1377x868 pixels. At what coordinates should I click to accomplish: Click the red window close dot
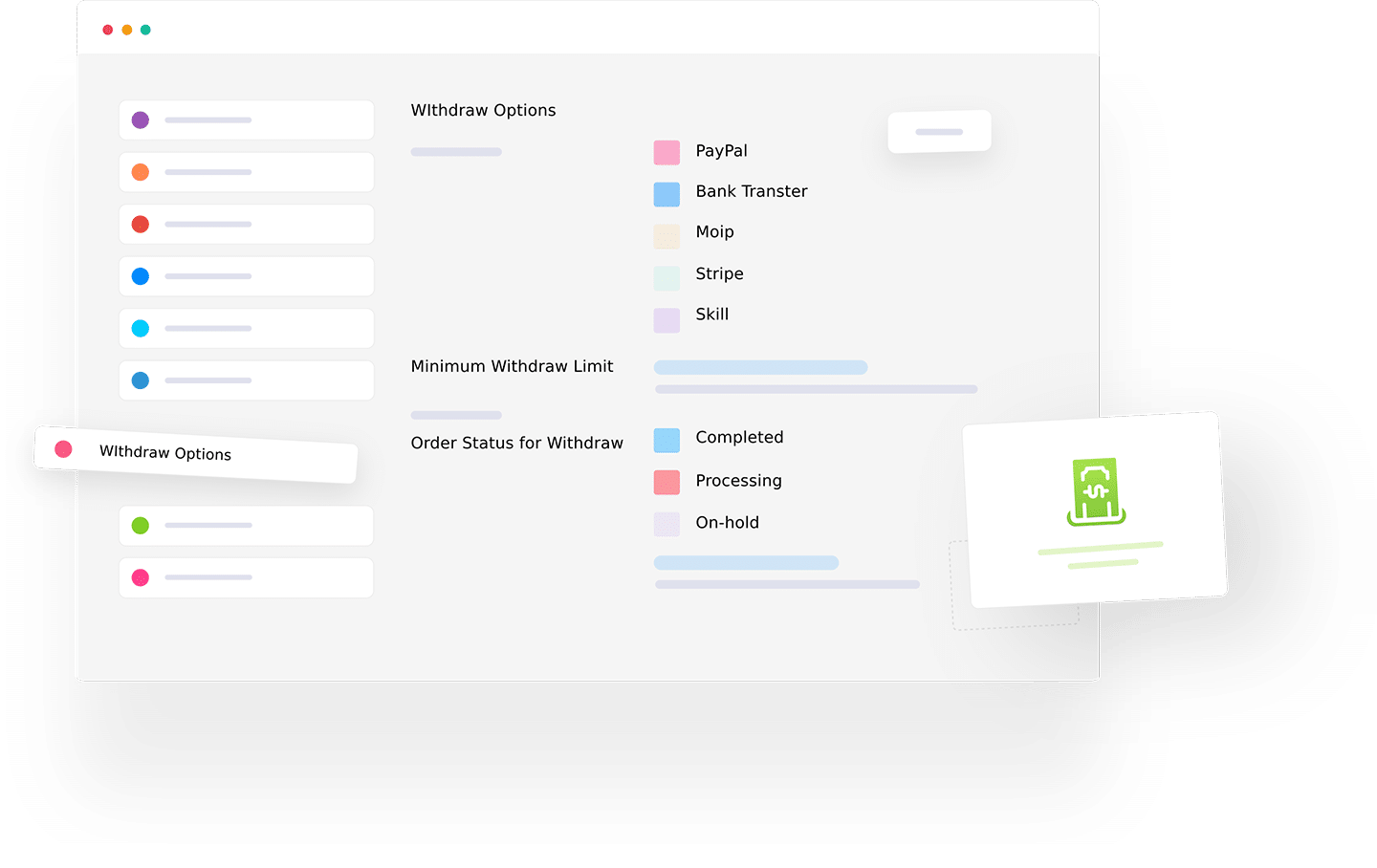coord(108,30)
